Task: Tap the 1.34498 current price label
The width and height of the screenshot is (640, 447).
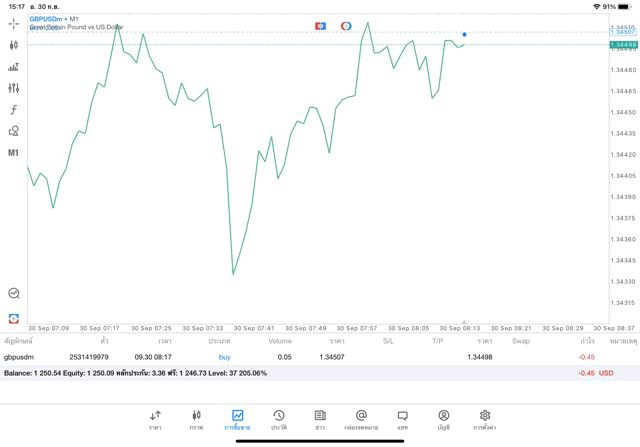Action: [x=623, y=45]
